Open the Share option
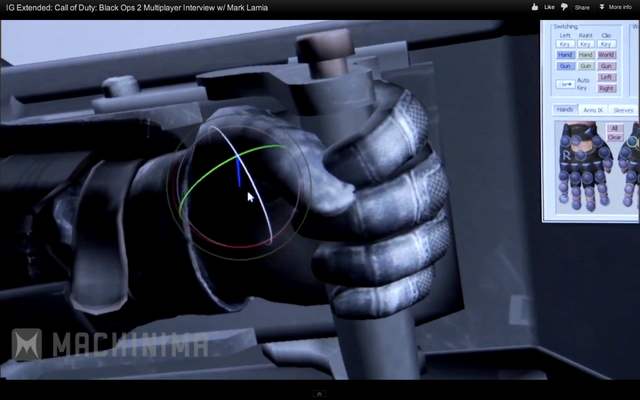Viewport: 640px width, 400px height. [x=582, y=7]
